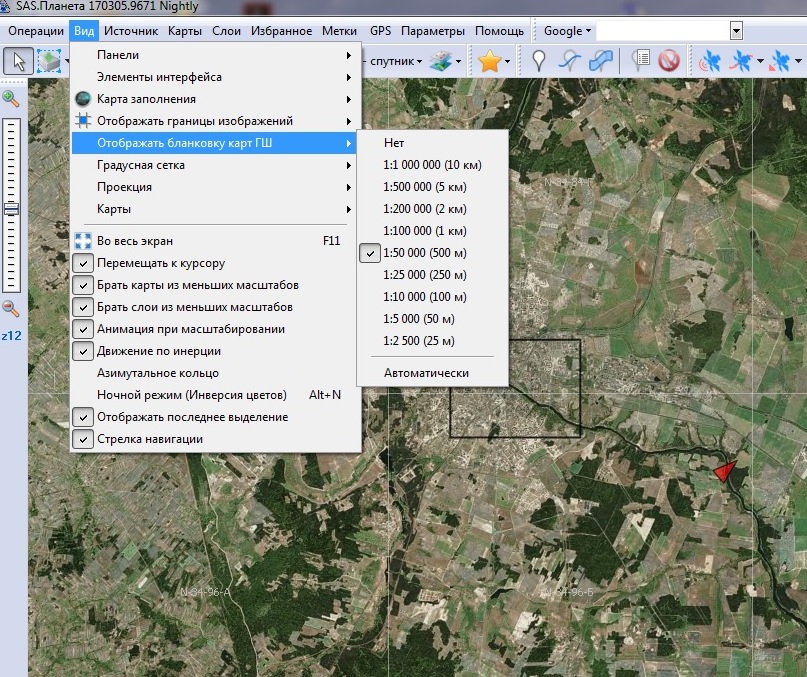Open the Google search provider dropdown
The width and height of the screenshot is (807, 677).
(x=568, y=31)
